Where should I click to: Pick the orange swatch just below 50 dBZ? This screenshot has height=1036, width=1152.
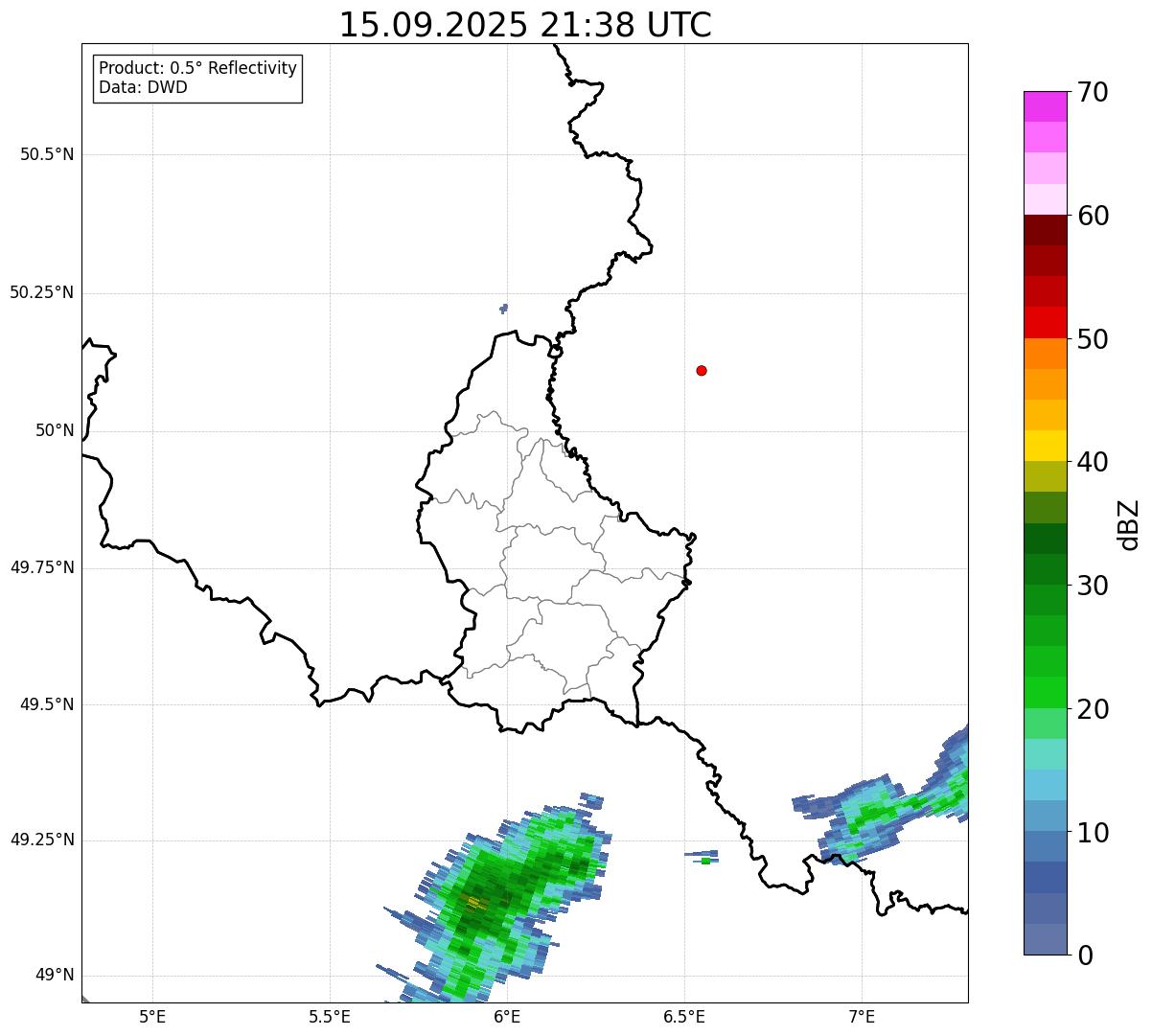(1045, 354)
